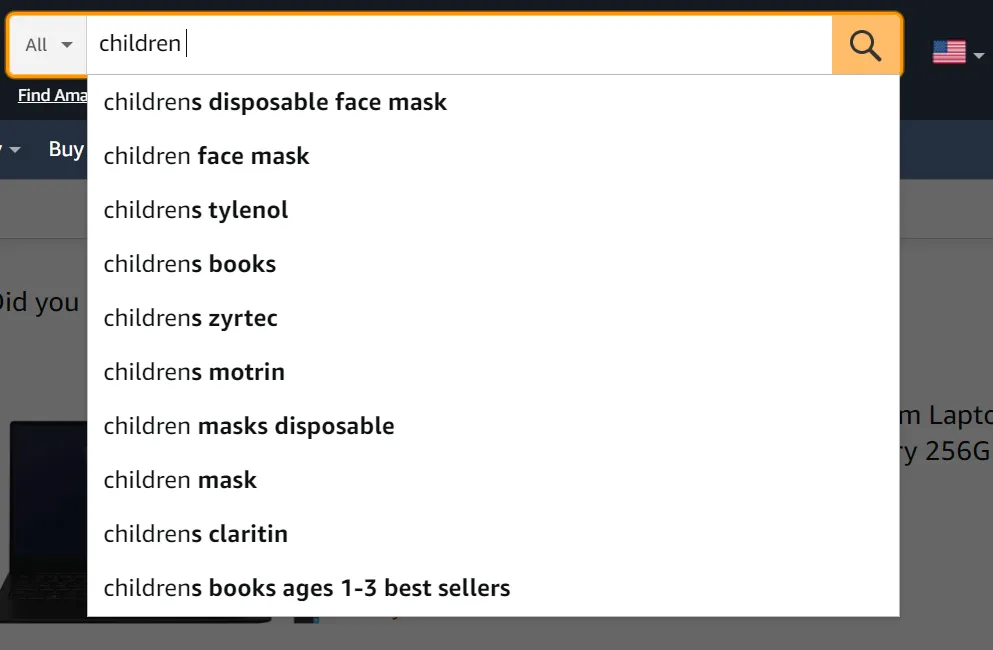Select the 'childrens books' suggestion

(x=190, y=264)
